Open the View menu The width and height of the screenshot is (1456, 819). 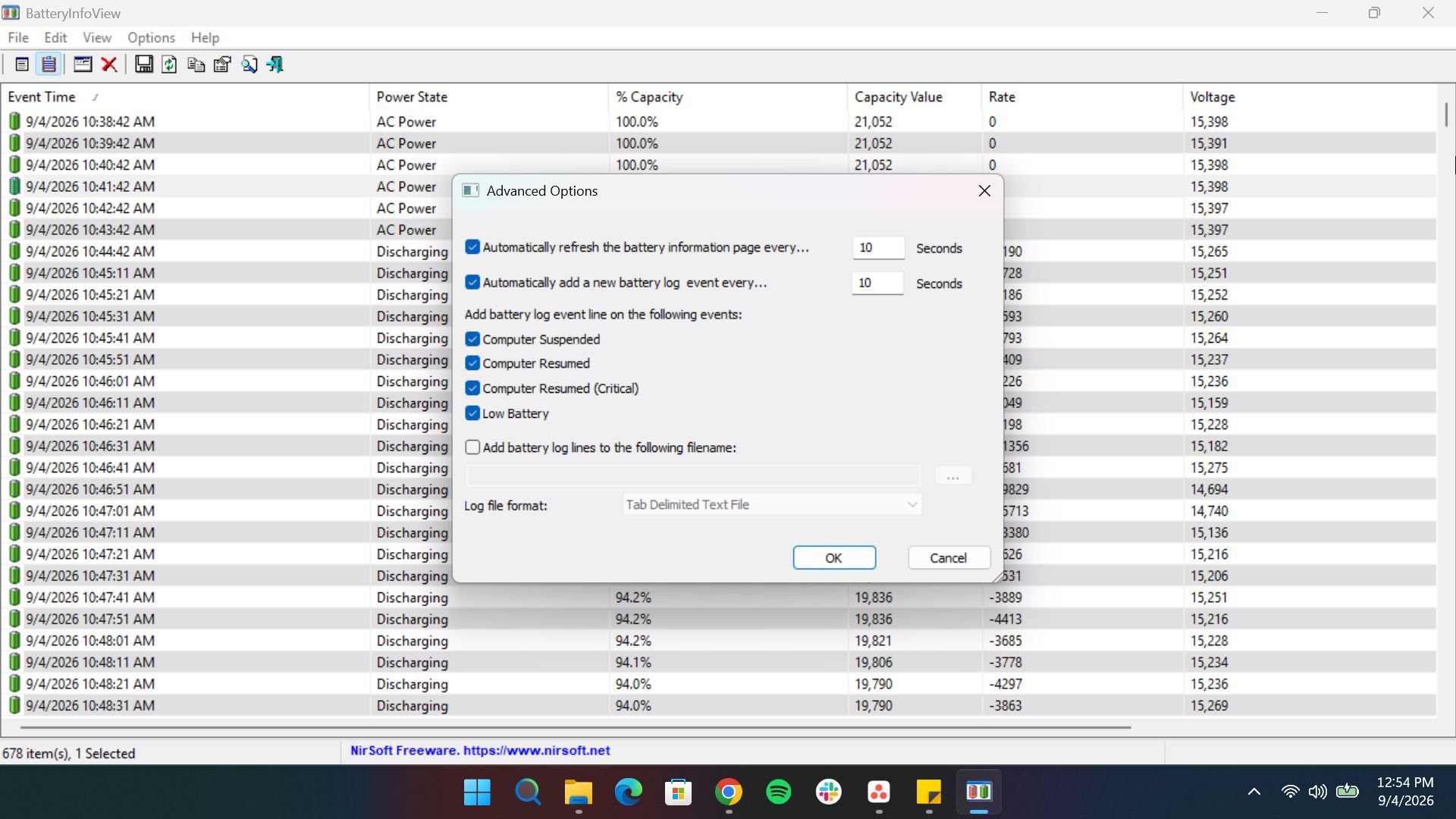tap(96, 37)
